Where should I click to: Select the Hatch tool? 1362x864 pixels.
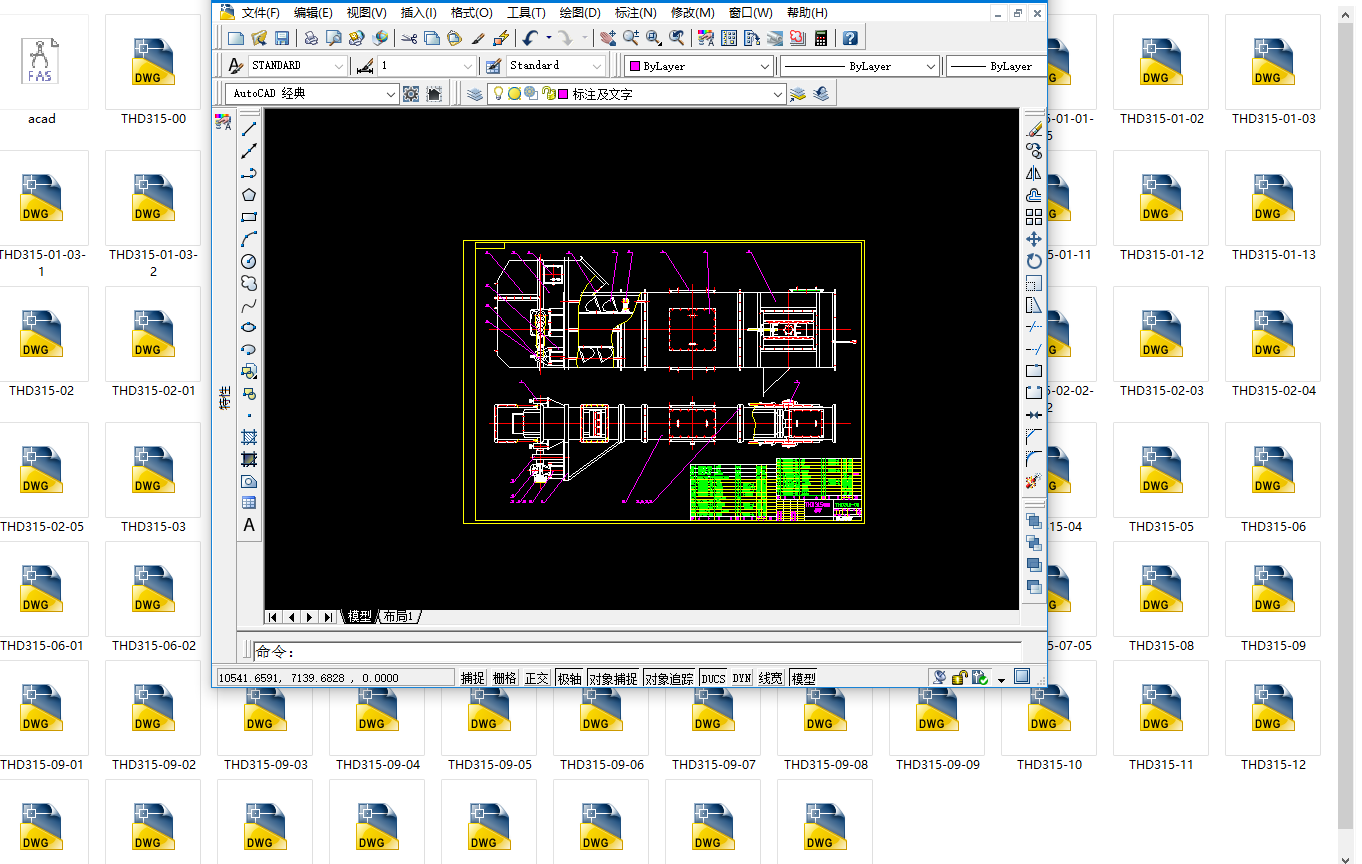249,437
